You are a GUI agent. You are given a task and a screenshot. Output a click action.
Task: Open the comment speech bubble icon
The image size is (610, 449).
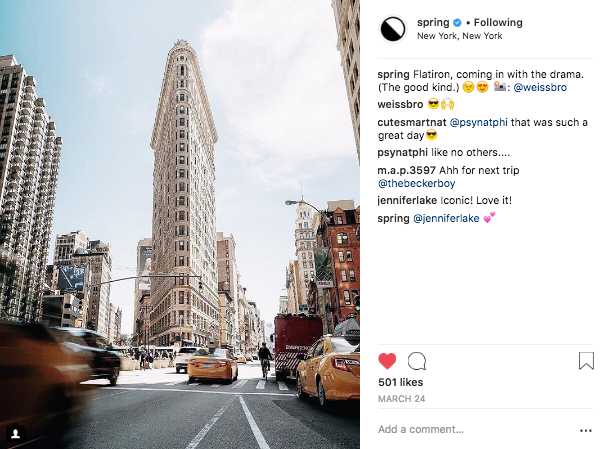pos(417,361)
